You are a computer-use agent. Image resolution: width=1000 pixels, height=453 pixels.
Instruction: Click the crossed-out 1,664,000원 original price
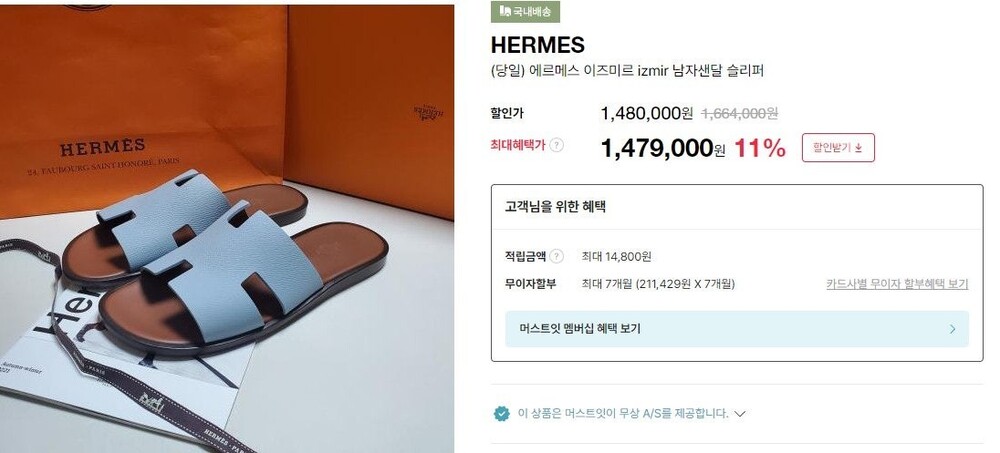[740, 114]
